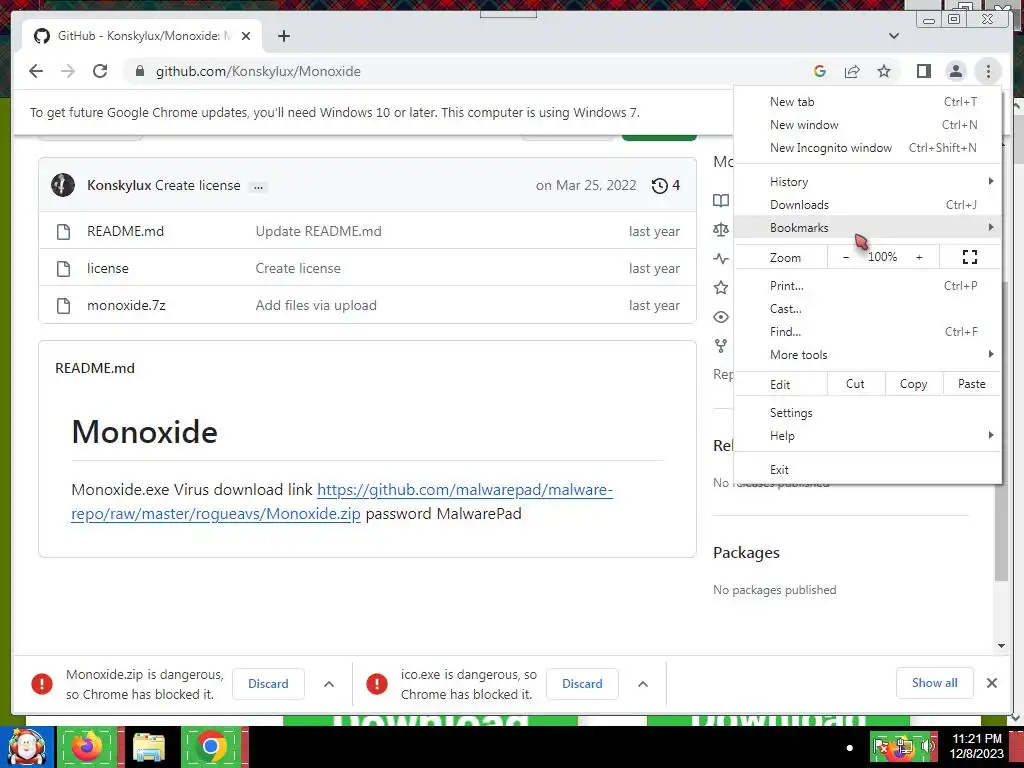The height and width of the screenshot is (768, 1024).
Task: Expand the commit message ellipsis
Action: click(259, 187)
